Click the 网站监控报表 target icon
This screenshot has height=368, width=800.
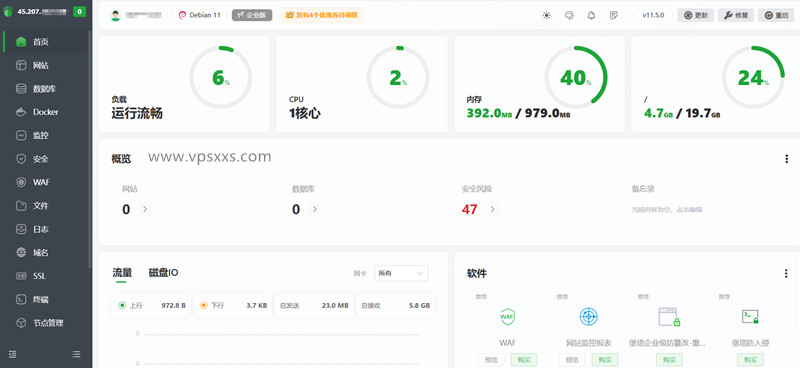[x=588, y=317]
